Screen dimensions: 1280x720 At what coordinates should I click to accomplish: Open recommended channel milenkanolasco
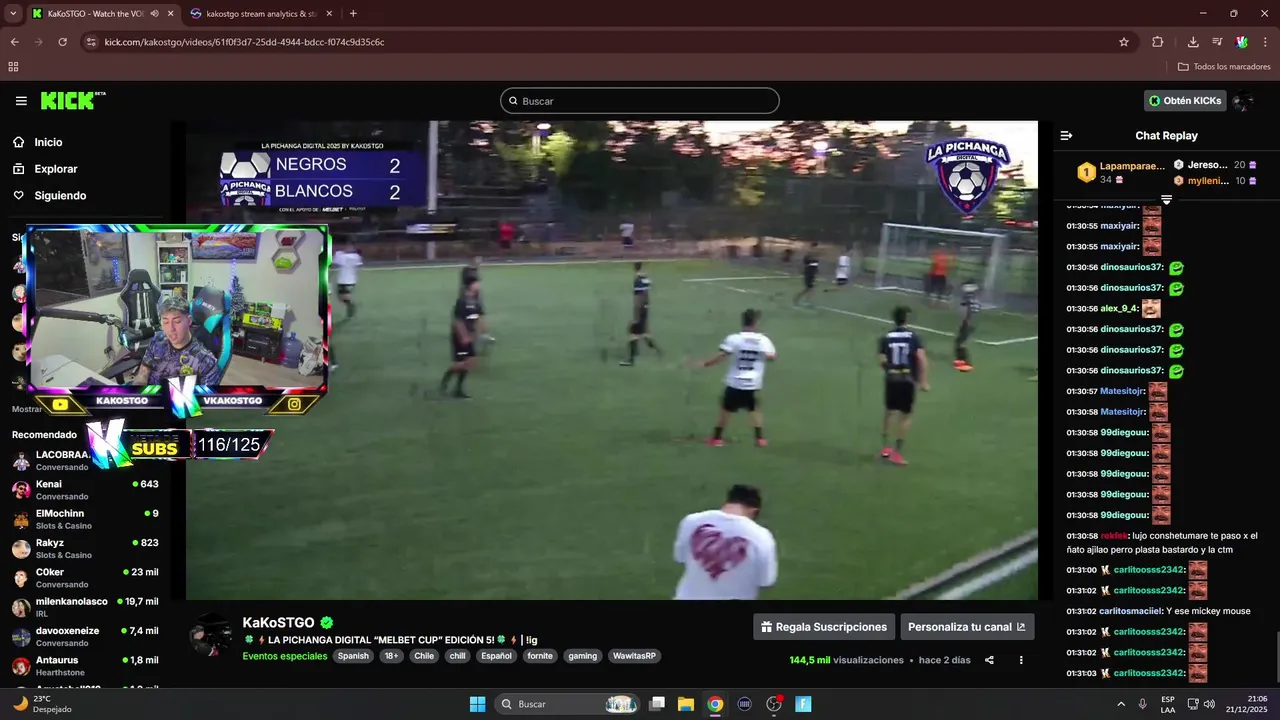click(x=86, y=607)
